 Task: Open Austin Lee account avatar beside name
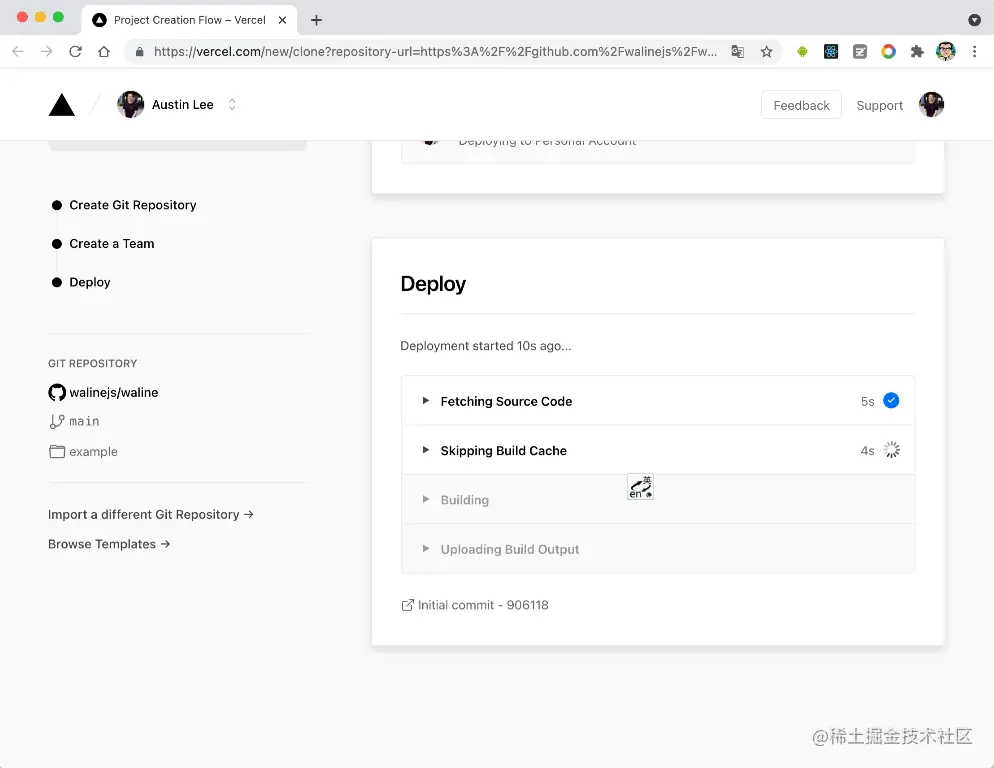click(x=130, y=105)
